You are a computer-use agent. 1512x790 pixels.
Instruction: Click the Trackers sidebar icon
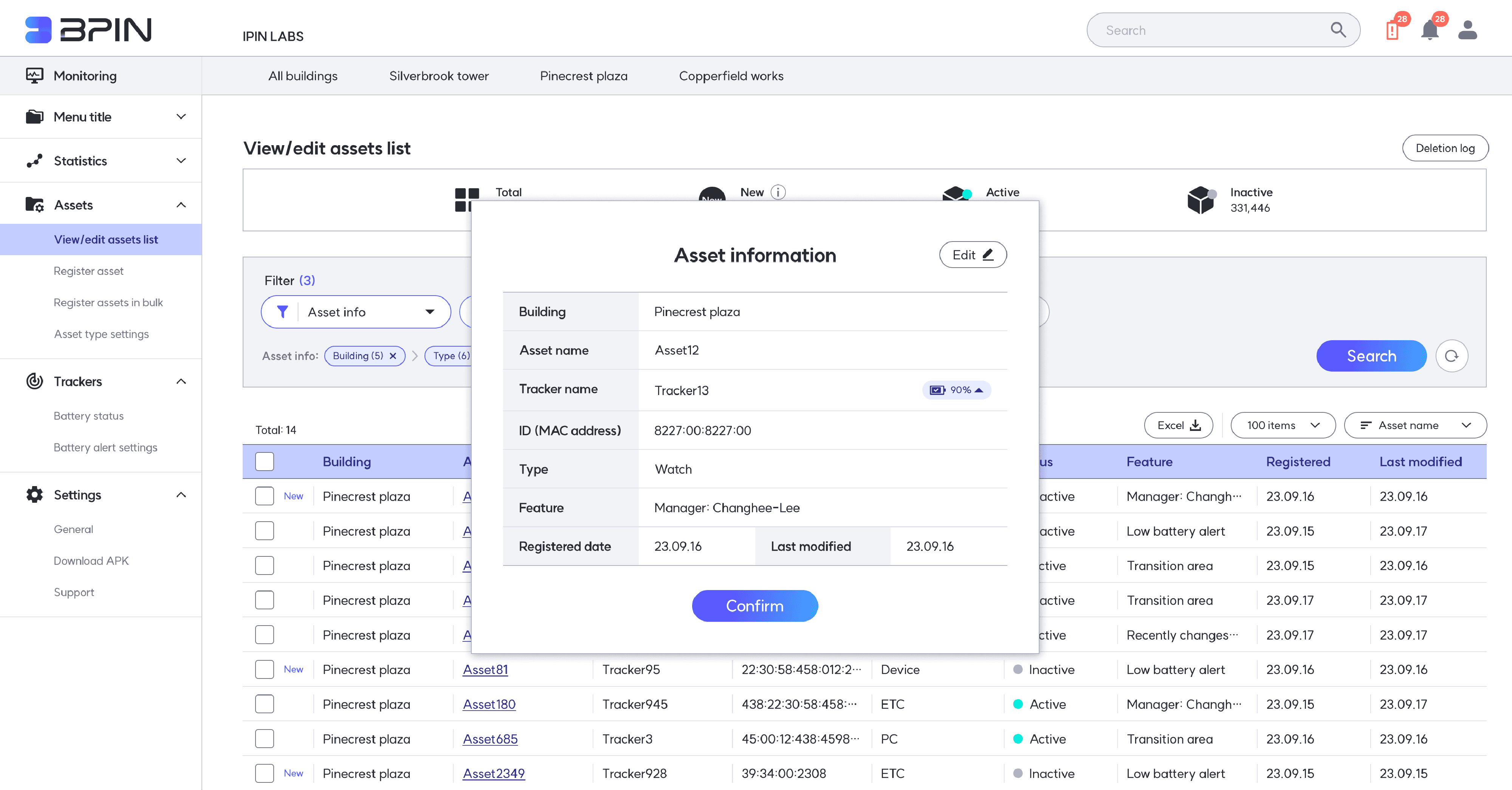click(x=34, y=381)
